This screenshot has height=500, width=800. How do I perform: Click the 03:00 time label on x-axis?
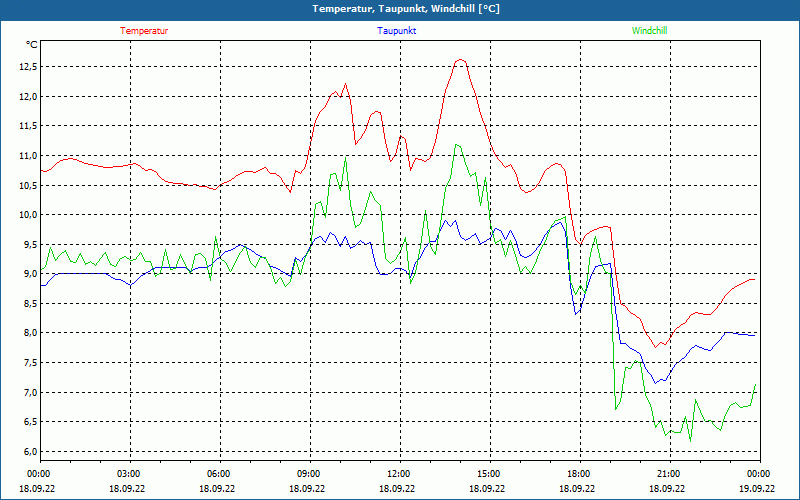131,474
